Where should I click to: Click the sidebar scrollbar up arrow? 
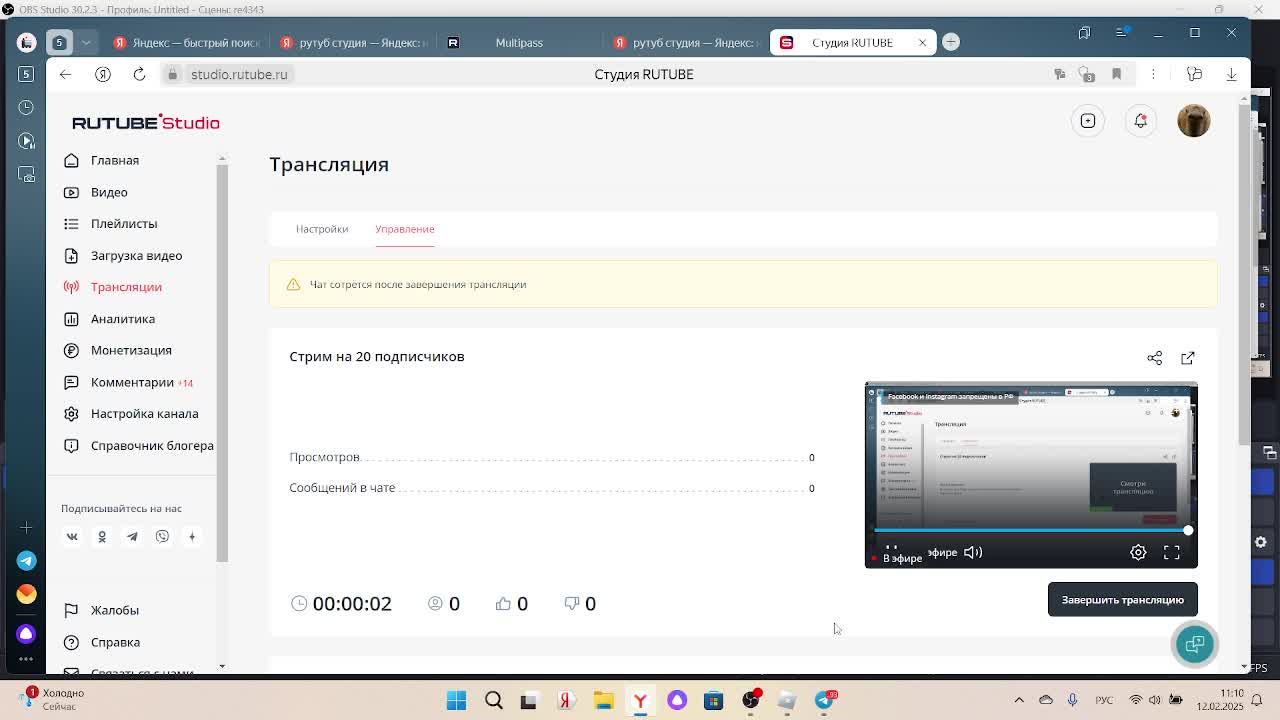[222, 159]
